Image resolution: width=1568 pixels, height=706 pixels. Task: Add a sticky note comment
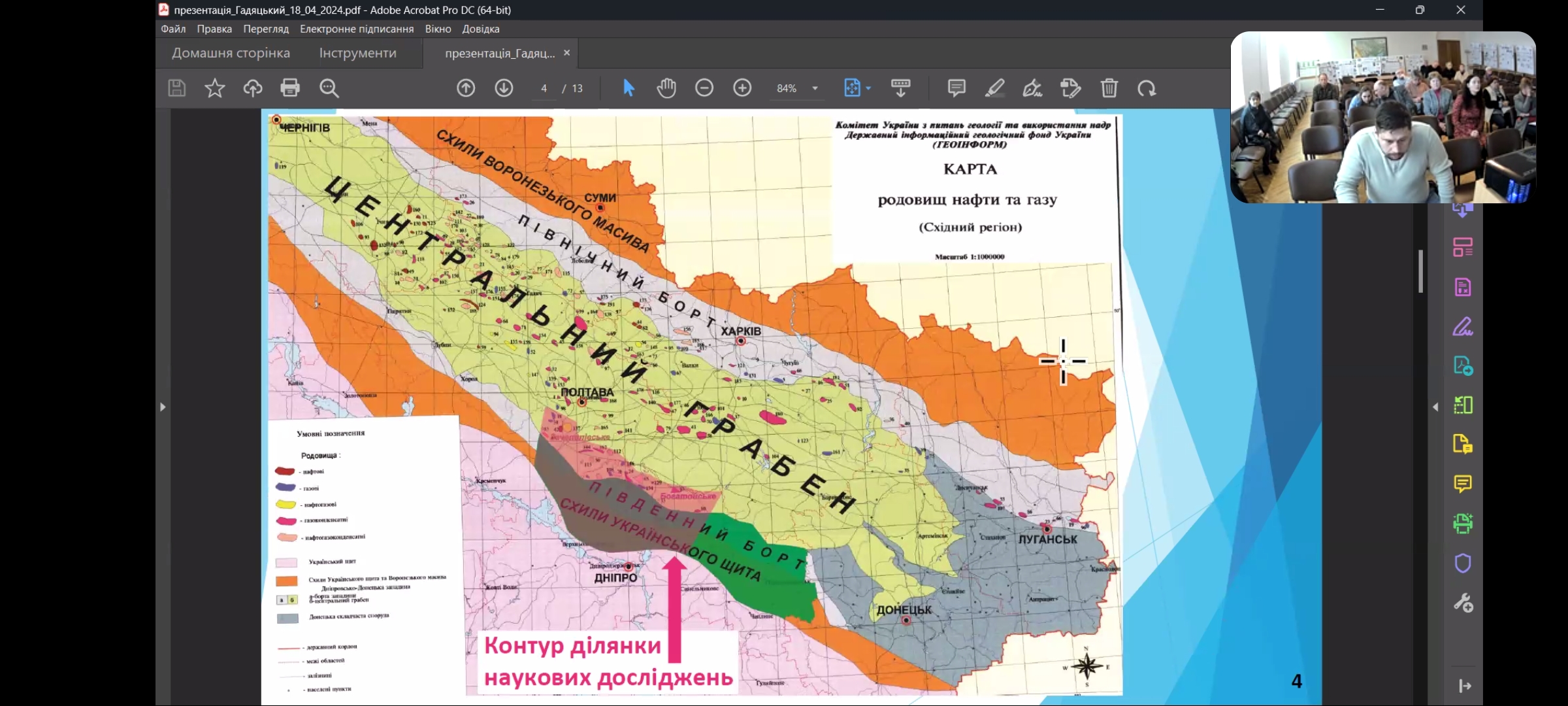pyautogui.click(x=956, y=88)
